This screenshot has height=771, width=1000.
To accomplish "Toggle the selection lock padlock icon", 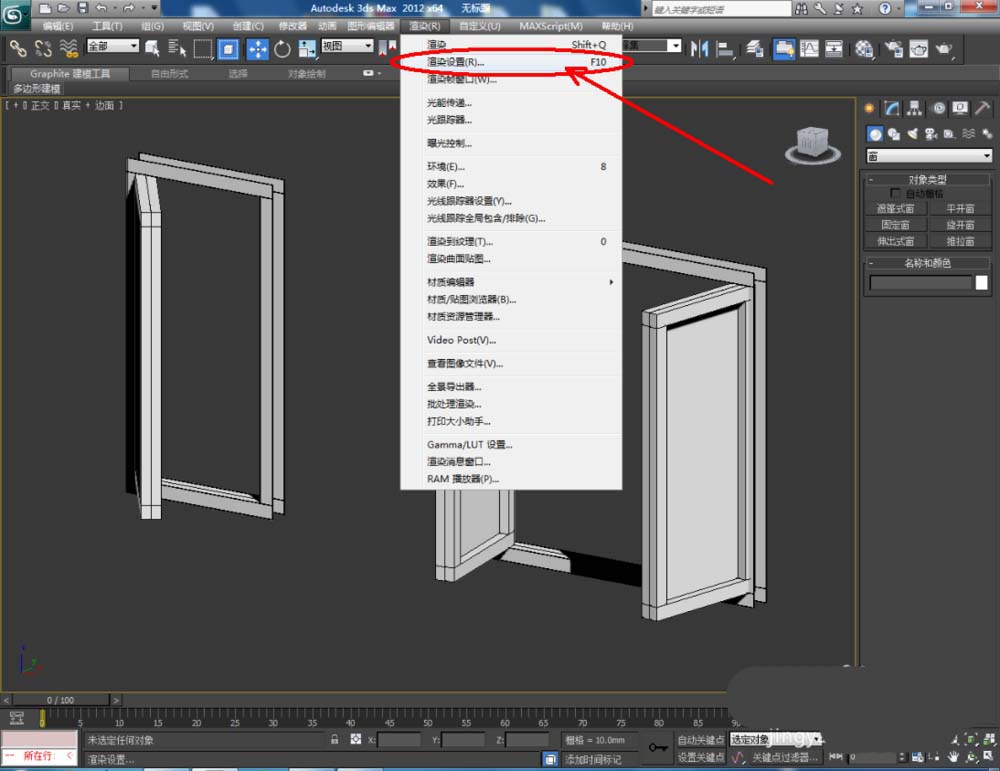I will tap(334, 740).
